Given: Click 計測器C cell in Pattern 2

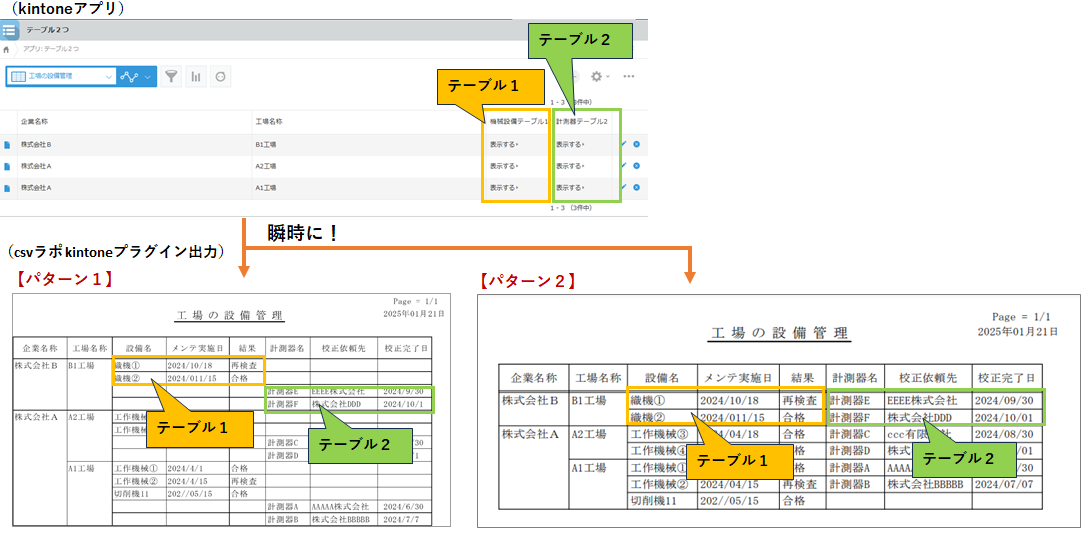Looking at the screenshot, I should 851,434.
